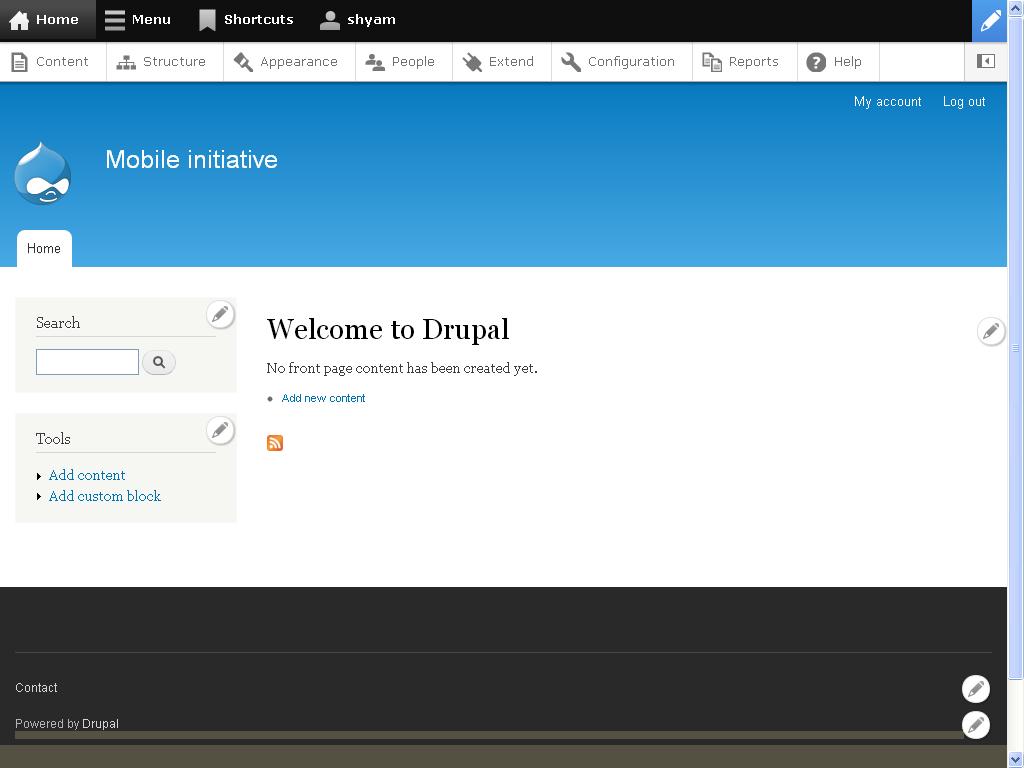
Task: Click pencil icon beside Welcome to Drupal
Action: pos(991,331)
